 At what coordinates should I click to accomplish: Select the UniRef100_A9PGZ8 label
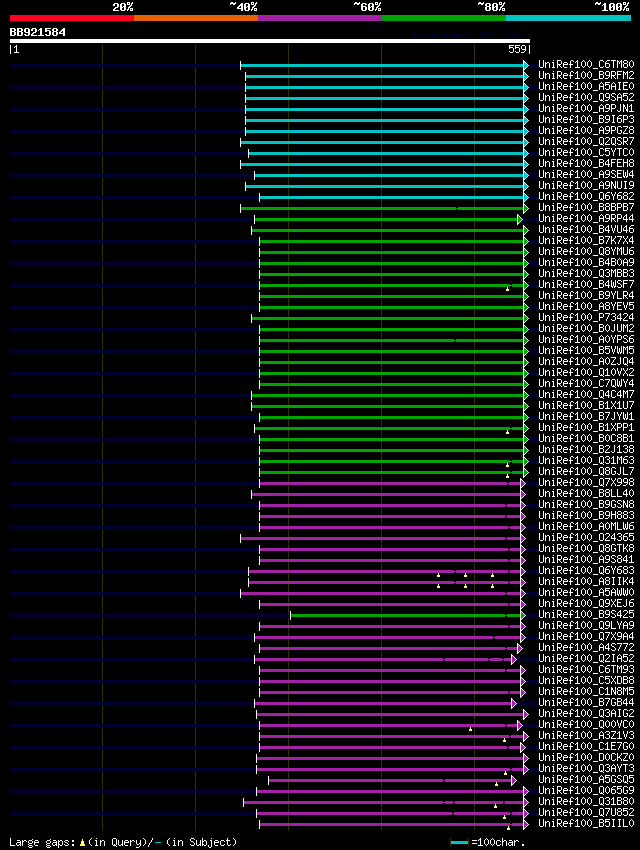pyautogui.click(x=586, y=131)
